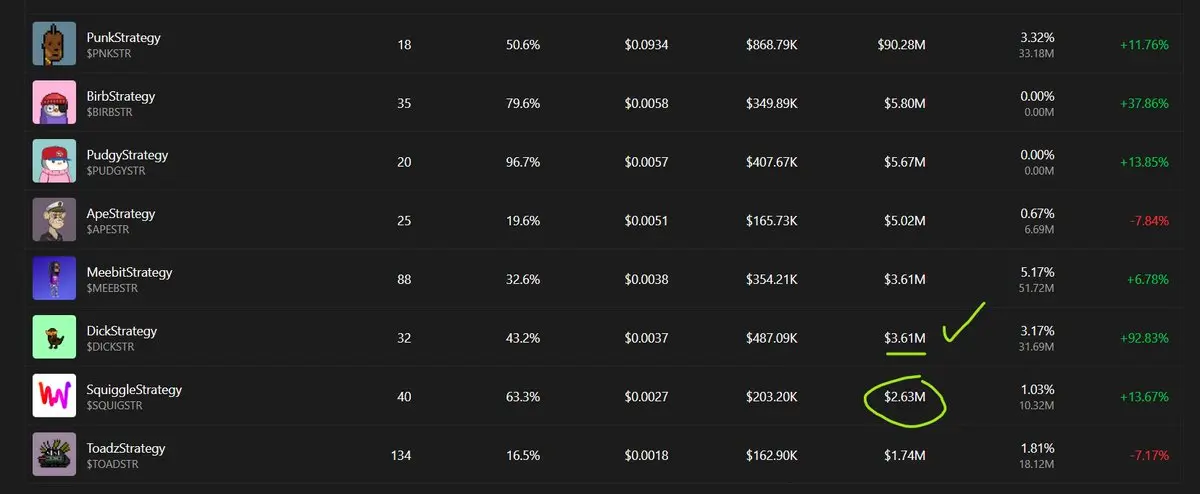
Task: Open the PunkStrategy token name link
Action: point(123,37)
